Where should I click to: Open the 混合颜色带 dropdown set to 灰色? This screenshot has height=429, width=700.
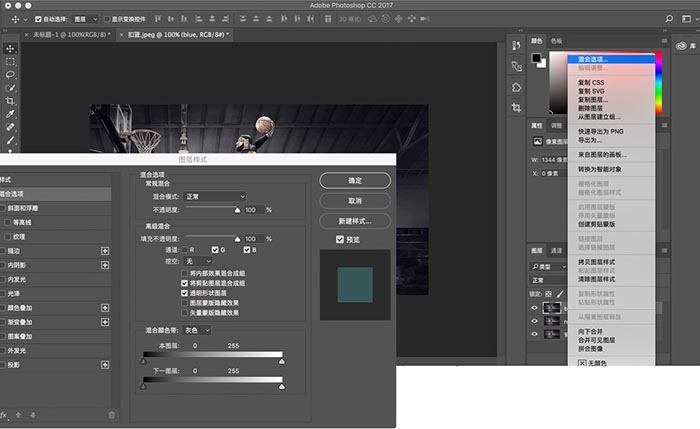(198, 329)
